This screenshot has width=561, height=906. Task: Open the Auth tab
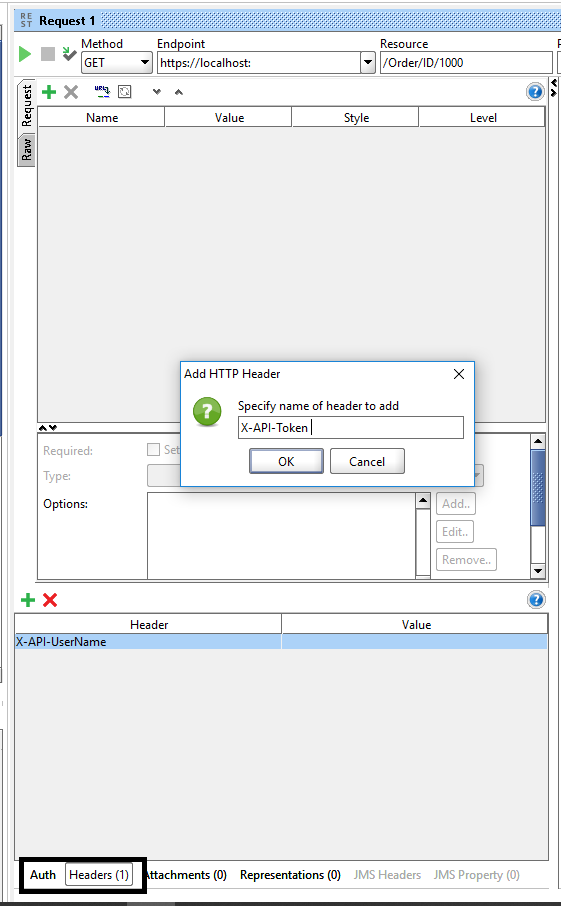(x=43, y=875)
